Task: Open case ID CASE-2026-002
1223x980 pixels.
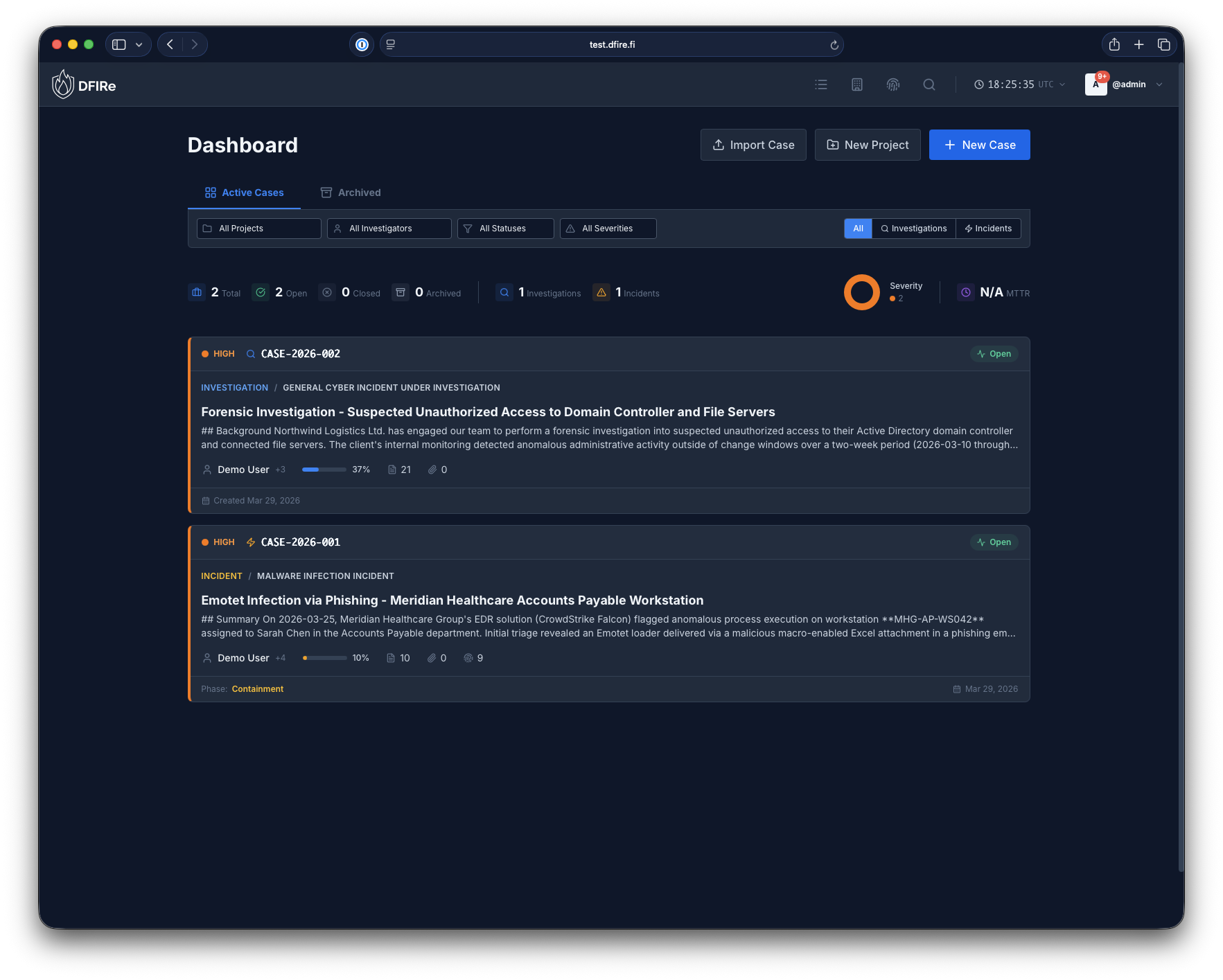Action: 301,354
